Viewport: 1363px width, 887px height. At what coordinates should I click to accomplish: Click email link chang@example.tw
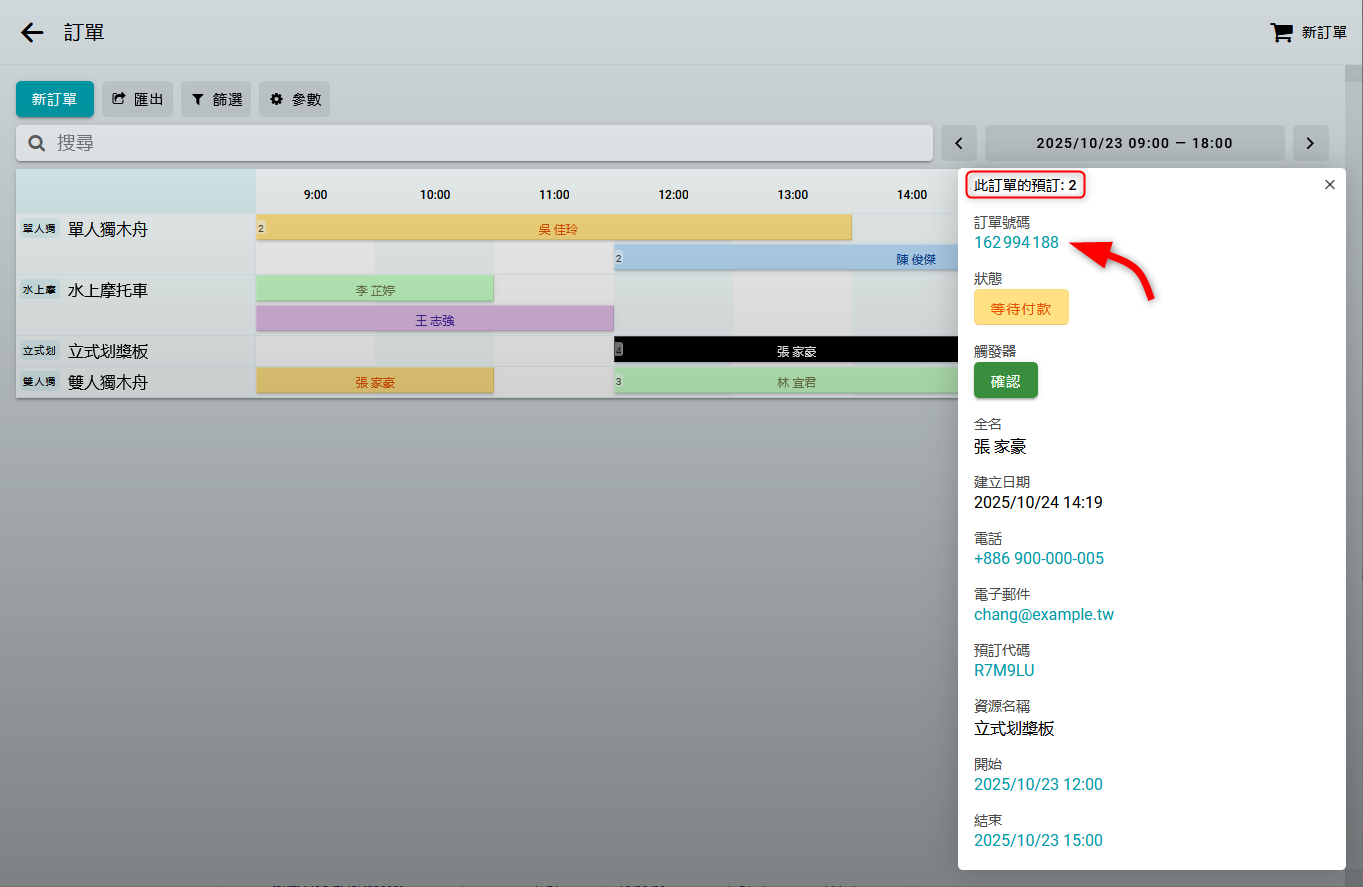pos(1043,614)
